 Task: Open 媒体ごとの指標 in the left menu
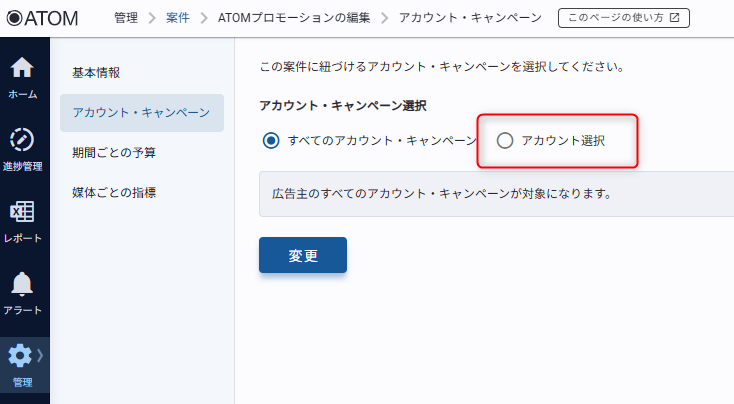coord(114,192)
